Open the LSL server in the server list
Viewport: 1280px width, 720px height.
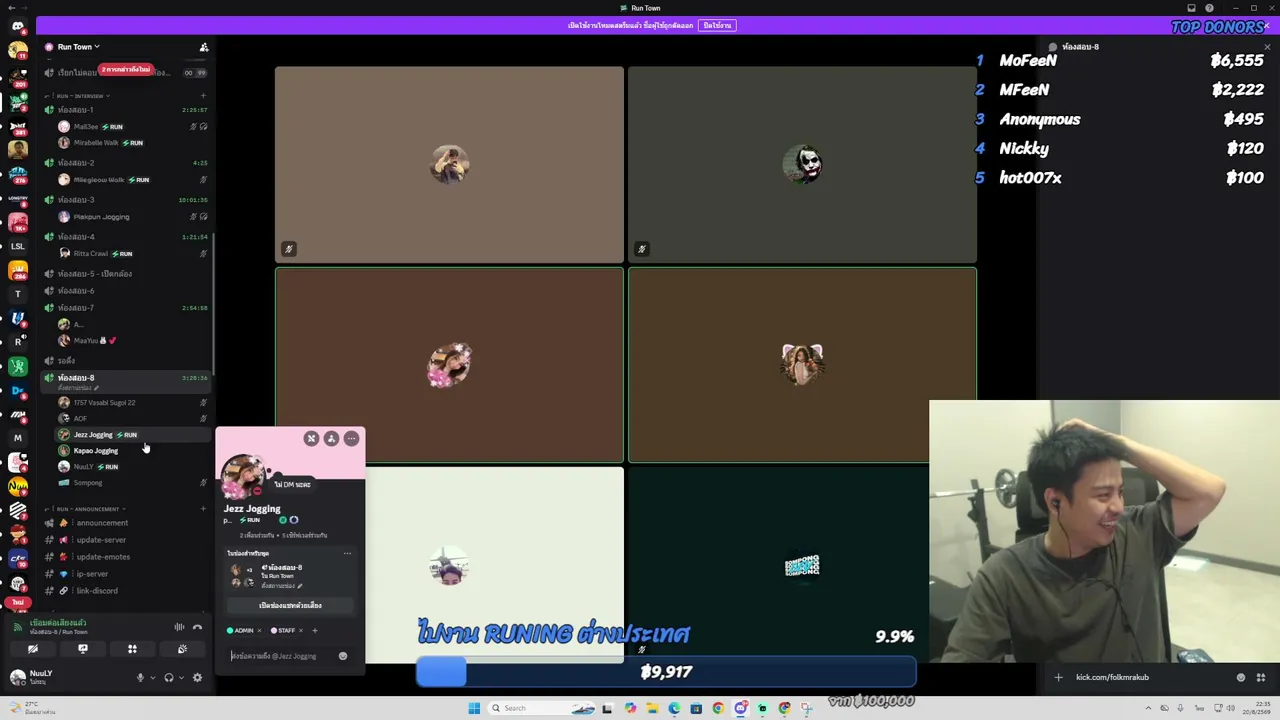pyautogui.click(x=17, y=246)
